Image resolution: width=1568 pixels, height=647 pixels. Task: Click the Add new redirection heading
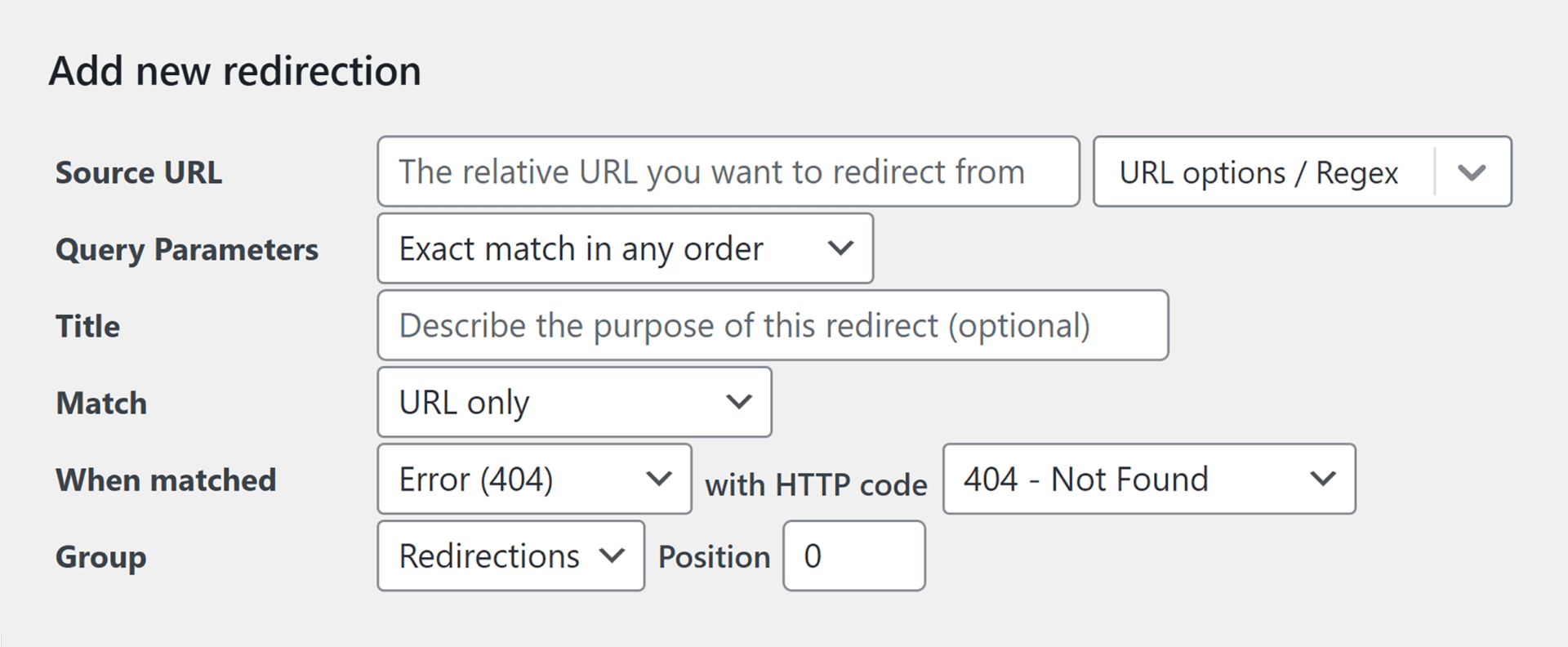coord(235,71)
